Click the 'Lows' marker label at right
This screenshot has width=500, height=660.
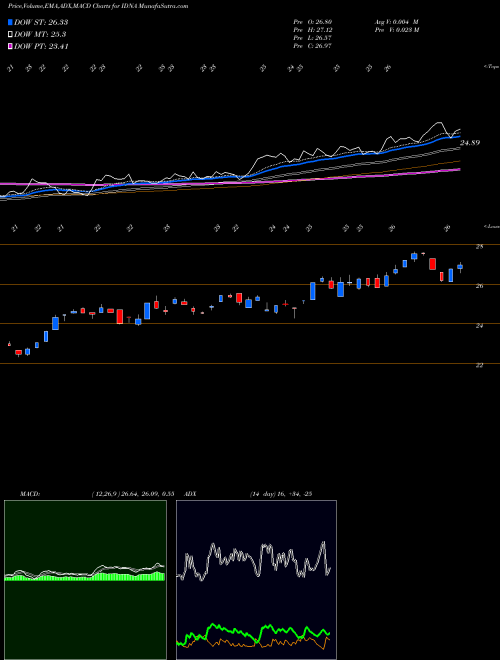click(491, 226)
